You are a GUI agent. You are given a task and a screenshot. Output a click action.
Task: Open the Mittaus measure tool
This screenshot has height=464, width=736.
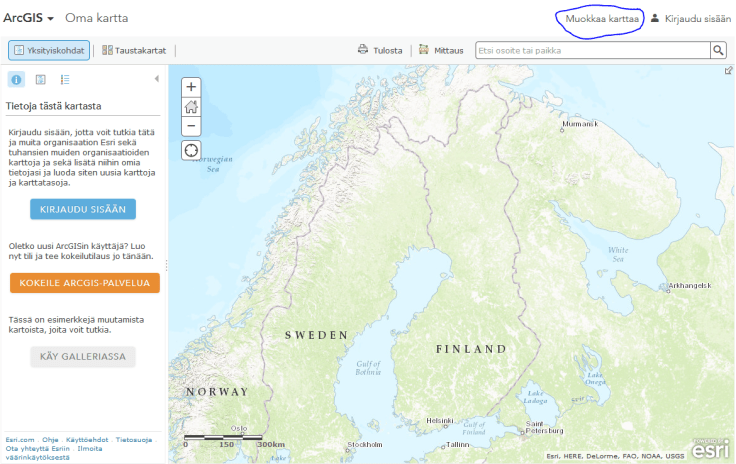tap(441, 50)
